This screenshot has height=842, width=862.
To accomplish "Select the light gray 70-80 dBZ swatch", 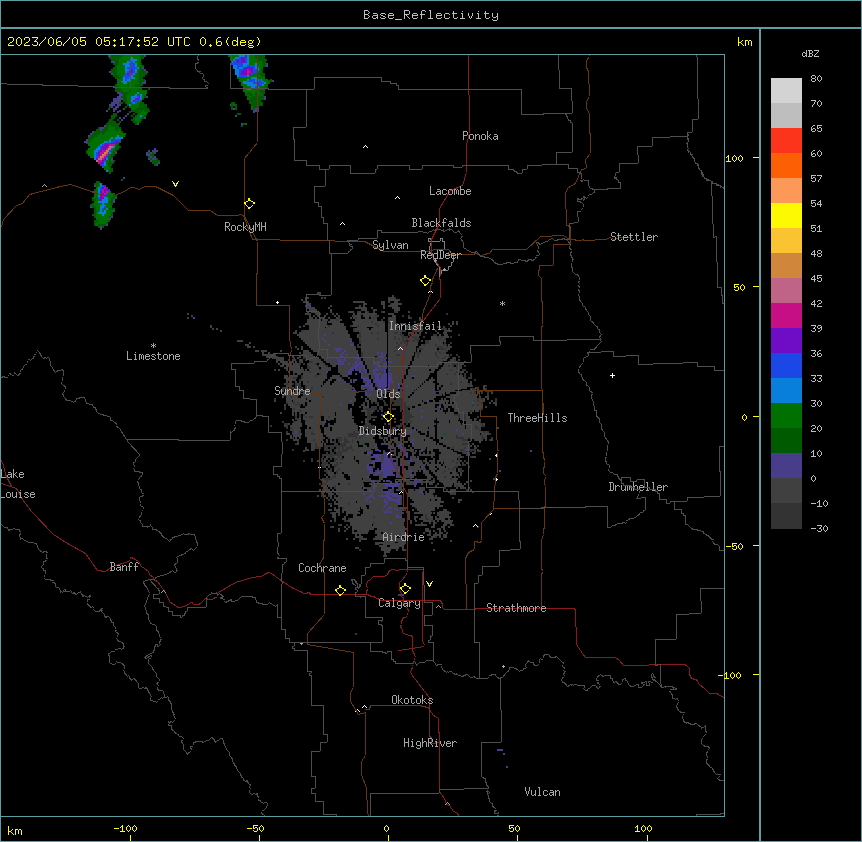I will [786, 91].
